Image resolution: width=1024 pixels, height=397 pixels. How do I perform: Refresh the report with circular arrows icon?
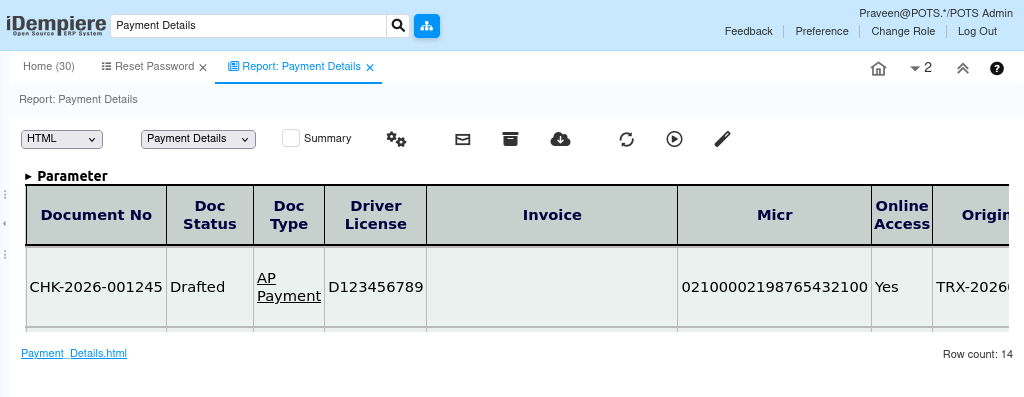626,139
